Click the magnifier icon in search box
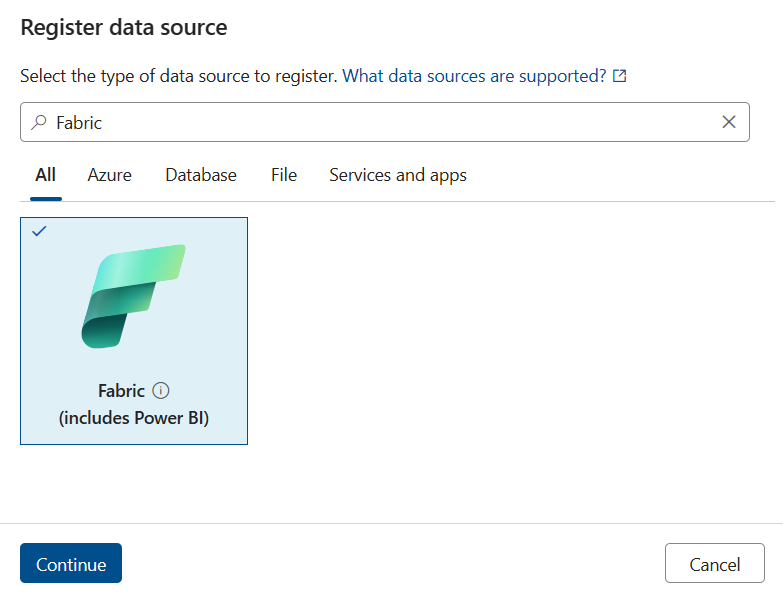Screen dimensions: 783x592 (39, 122)
